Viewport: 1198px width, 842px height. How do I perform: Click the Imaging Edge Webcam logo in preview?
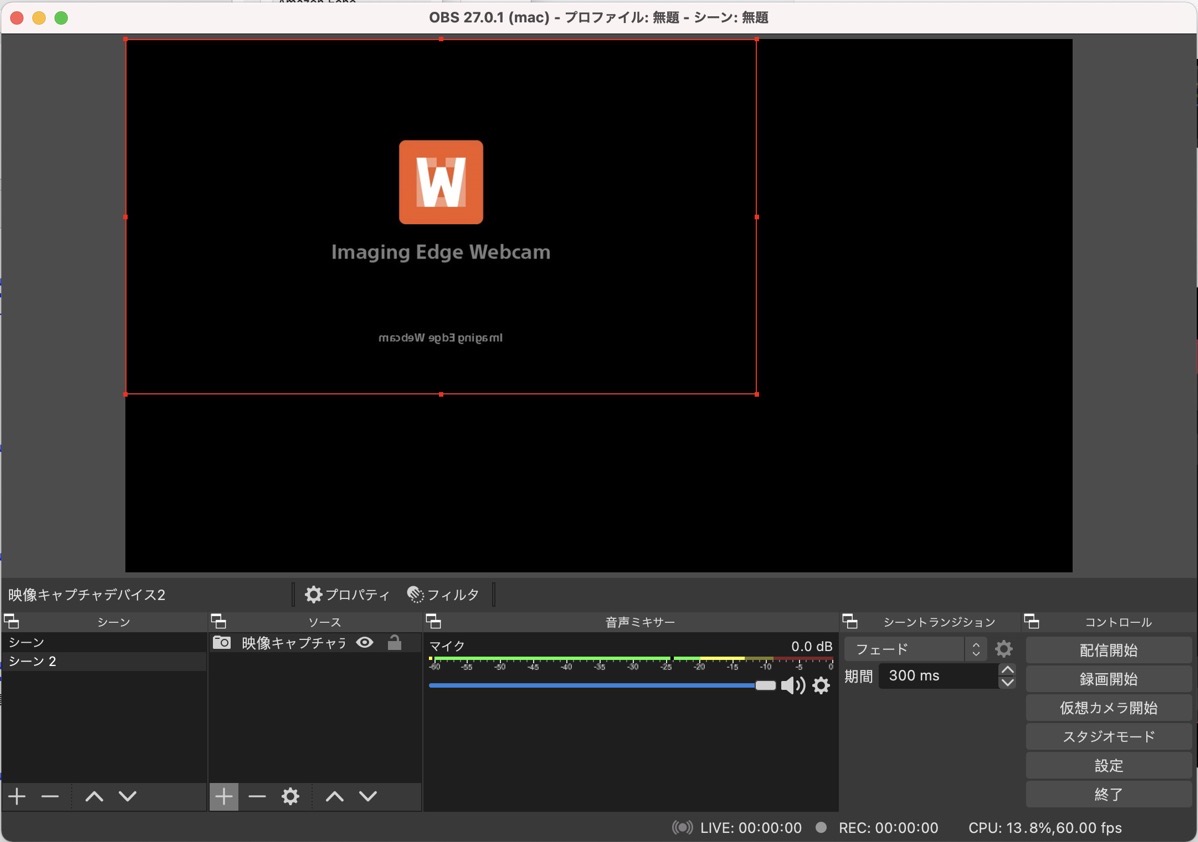pos(441,182)
